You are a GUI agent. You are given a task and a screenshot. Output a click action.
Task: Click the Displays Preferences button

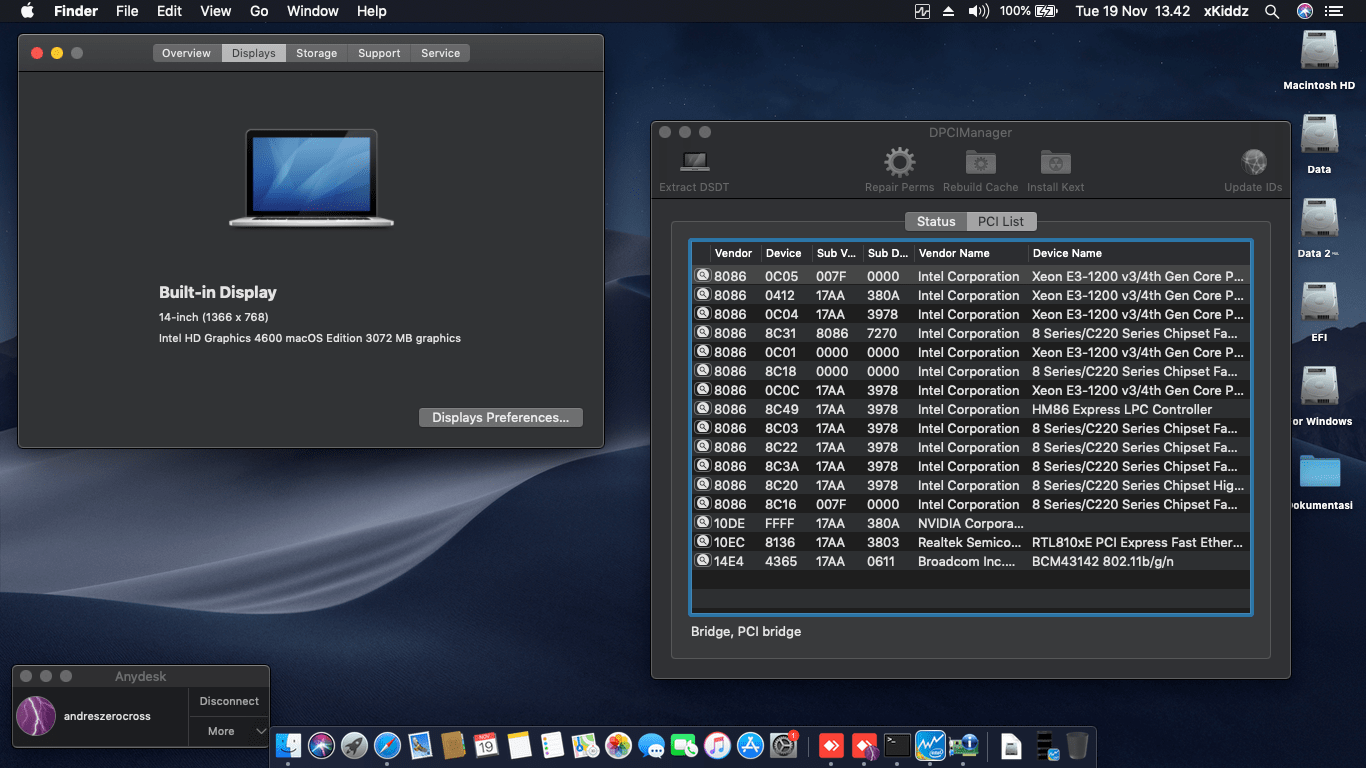[500, 418]
